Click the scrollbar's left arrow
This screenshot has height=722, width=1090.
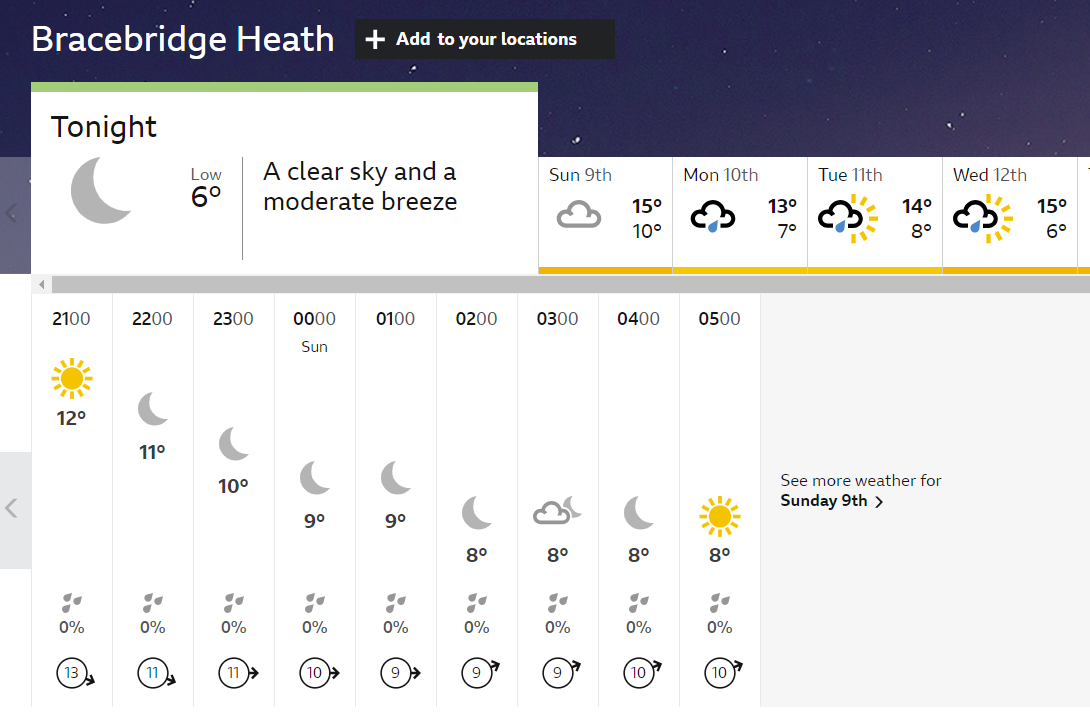coord(41,285)
